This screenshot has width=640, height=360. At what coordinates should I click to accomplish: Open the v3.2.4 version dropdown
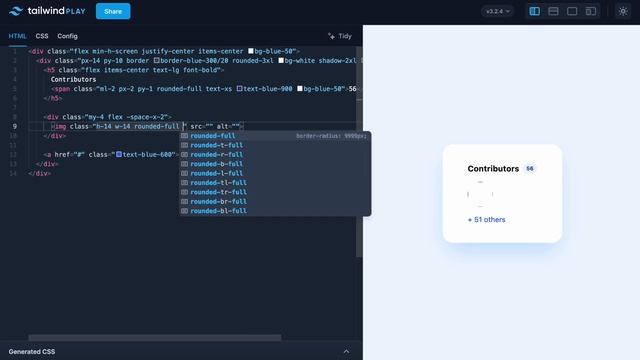(x=498, y=11)
